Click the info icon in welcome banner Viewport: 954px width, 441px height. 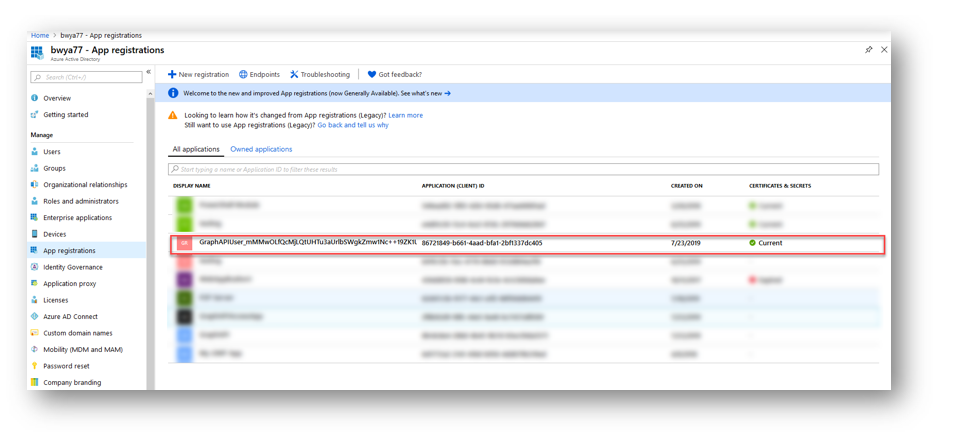[x=173, y=93]
